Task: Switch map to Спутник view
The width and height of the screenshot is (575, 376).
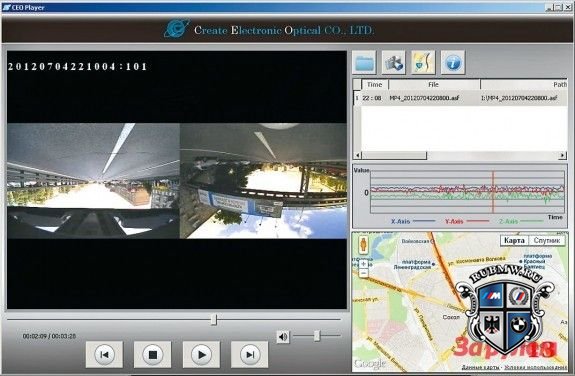Action: [546, 240]
